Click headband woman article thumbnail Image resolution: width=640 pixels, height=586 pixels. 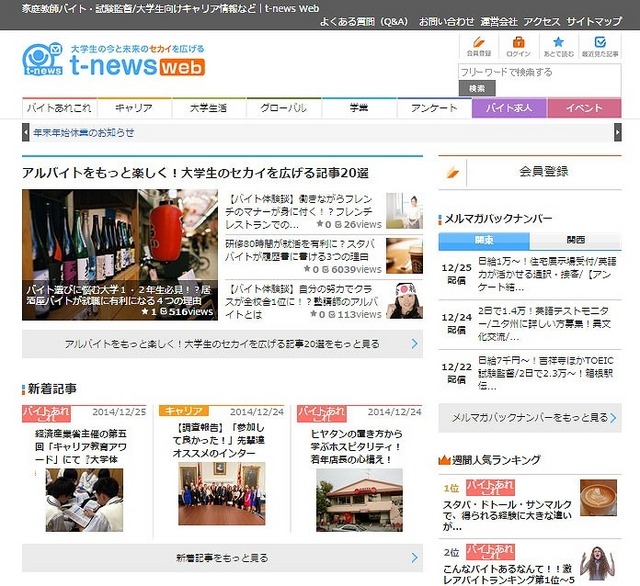coord(404,301)
